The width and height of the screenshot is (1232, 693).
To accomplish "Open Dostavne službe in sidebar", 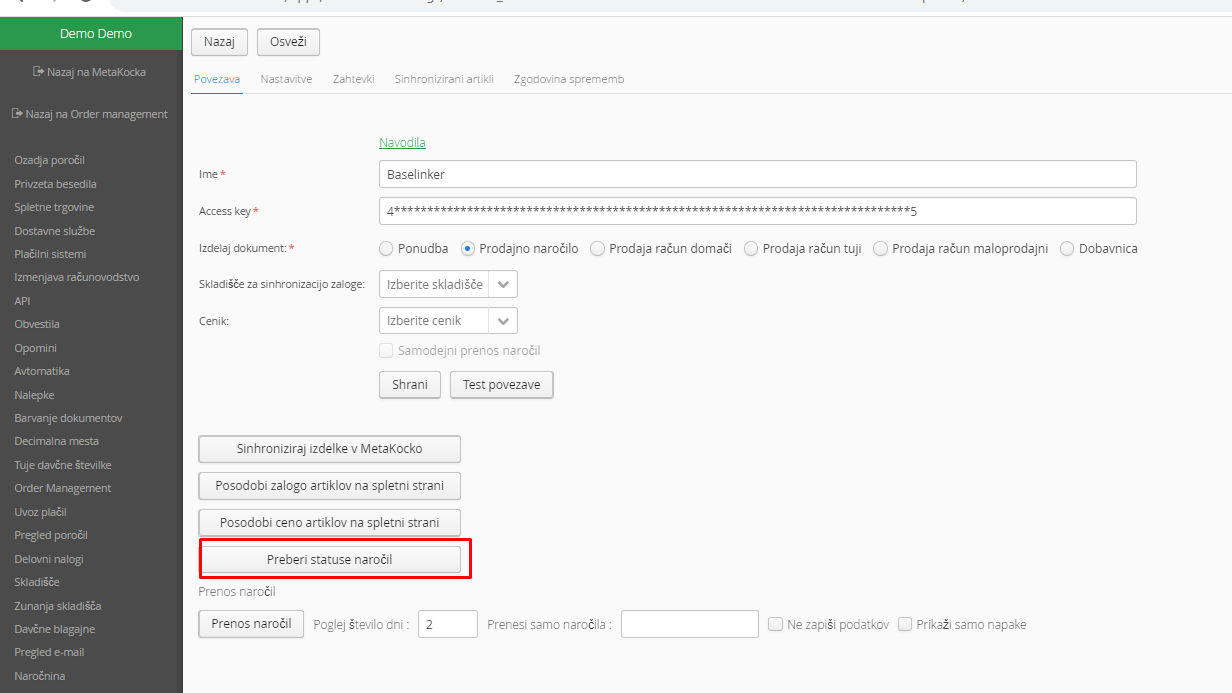I will tap(54, 231).
